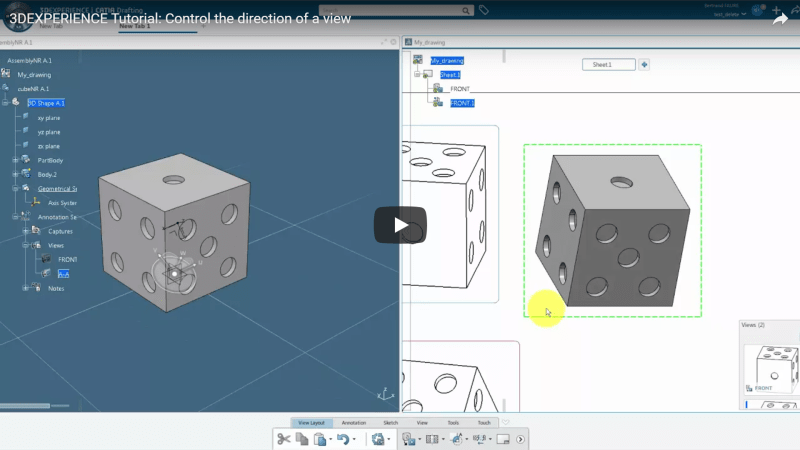
Task: Click the Copy tool icon
Action: (x=302, y=439)
